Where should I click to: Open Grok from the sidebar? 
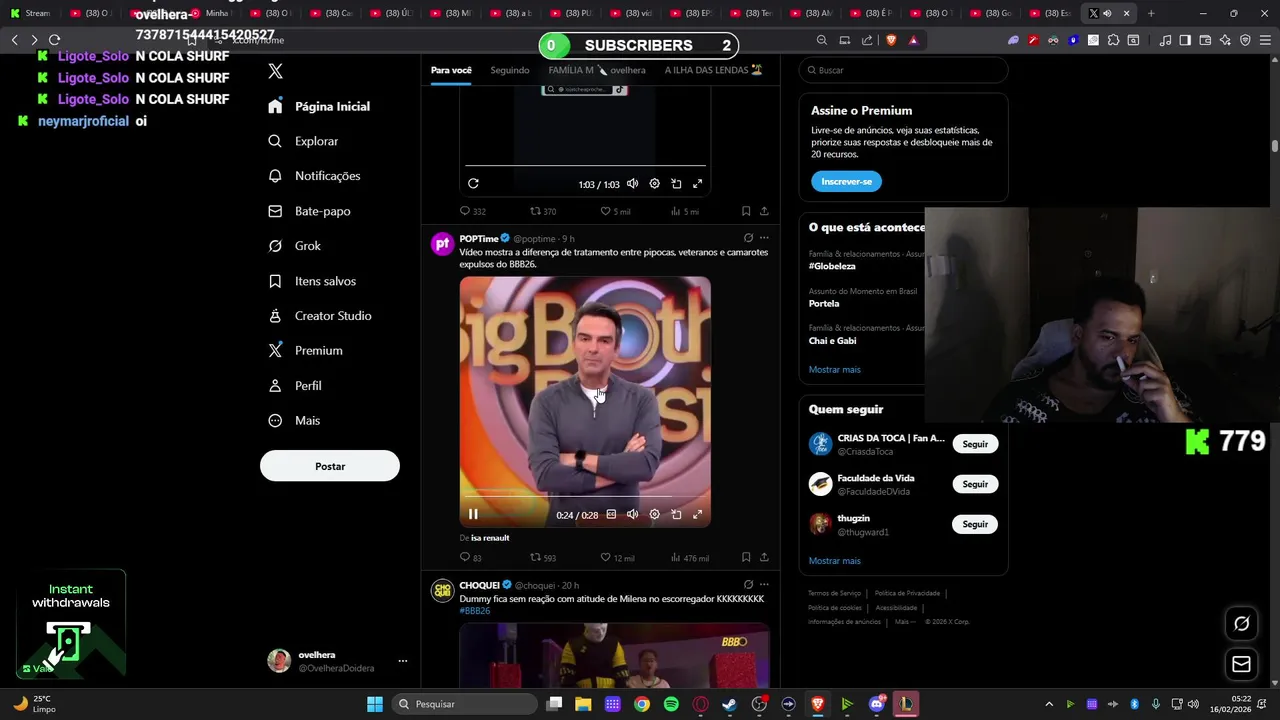294,246
